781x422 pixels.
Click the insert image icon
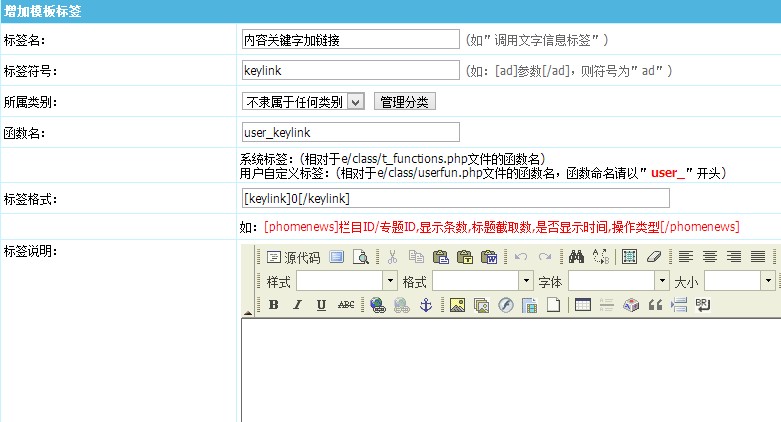point(457,305)
